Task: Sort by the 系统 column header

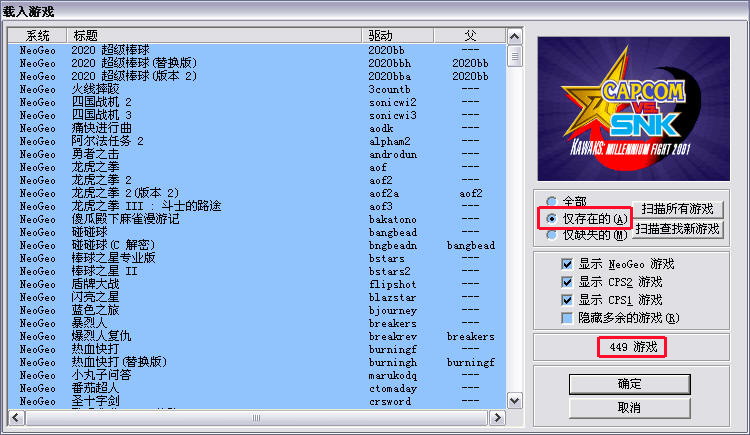Action: [x=37, y=36]
